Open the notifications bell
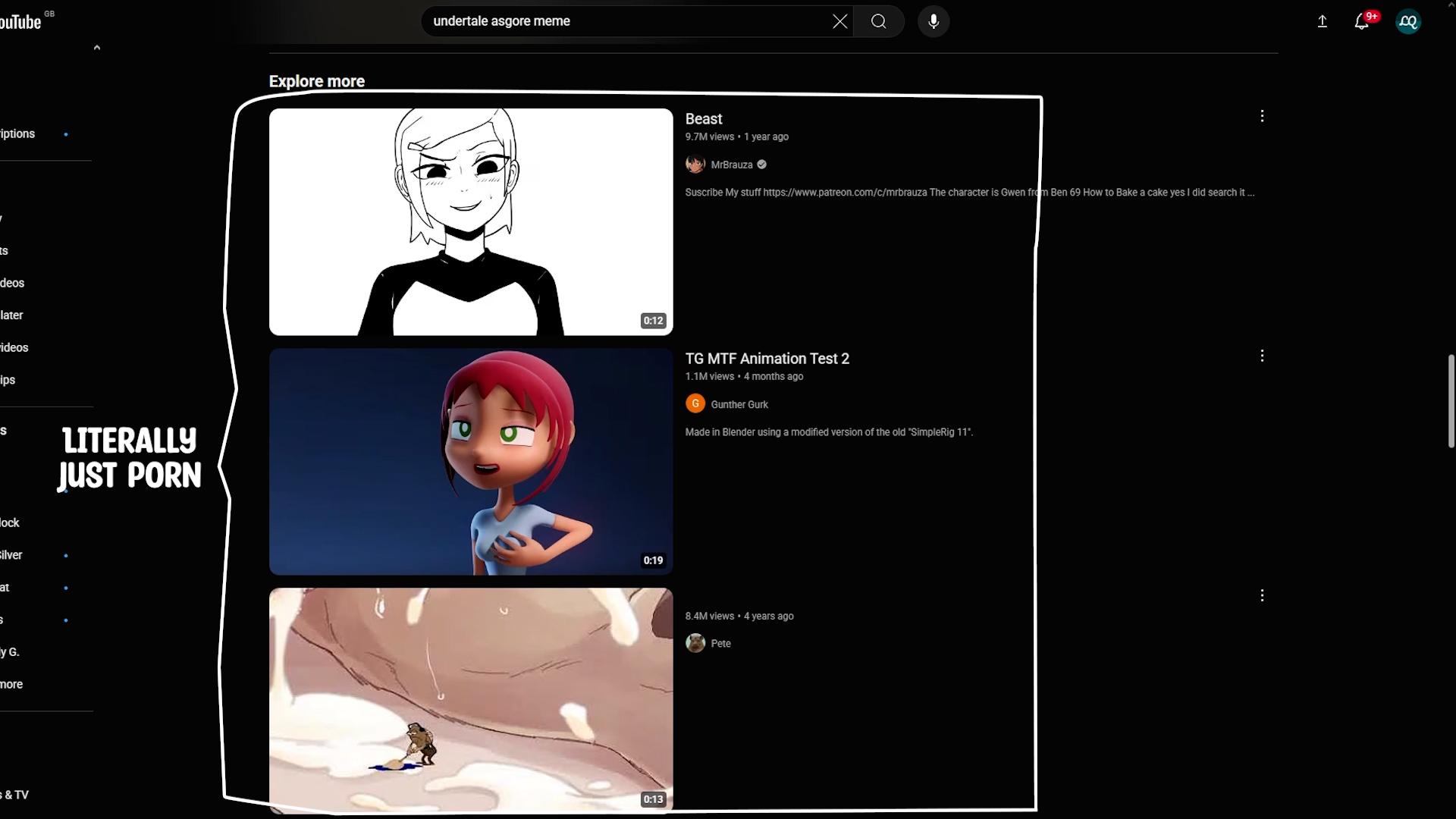The width and height of the screenshot is (1456, 819). pos(1362,21)
